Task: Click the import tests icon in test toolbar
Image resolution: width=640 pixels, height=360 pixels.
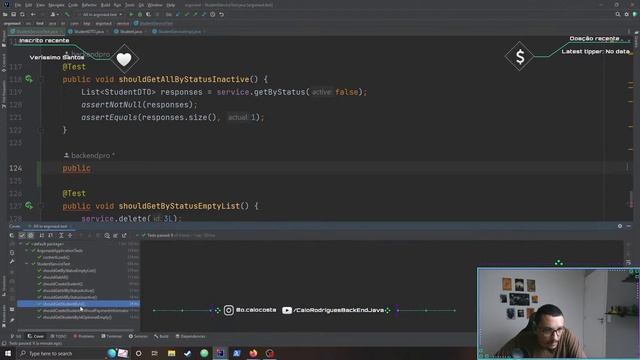Action: 116,236
